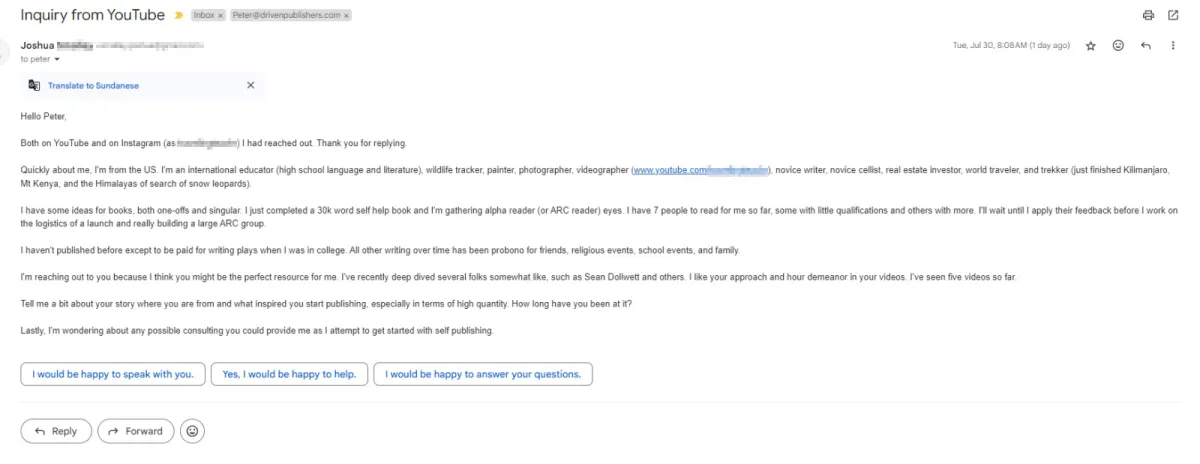
Task: Choose 'I would be happy to speak with you.'
Action: pos(113,374)
